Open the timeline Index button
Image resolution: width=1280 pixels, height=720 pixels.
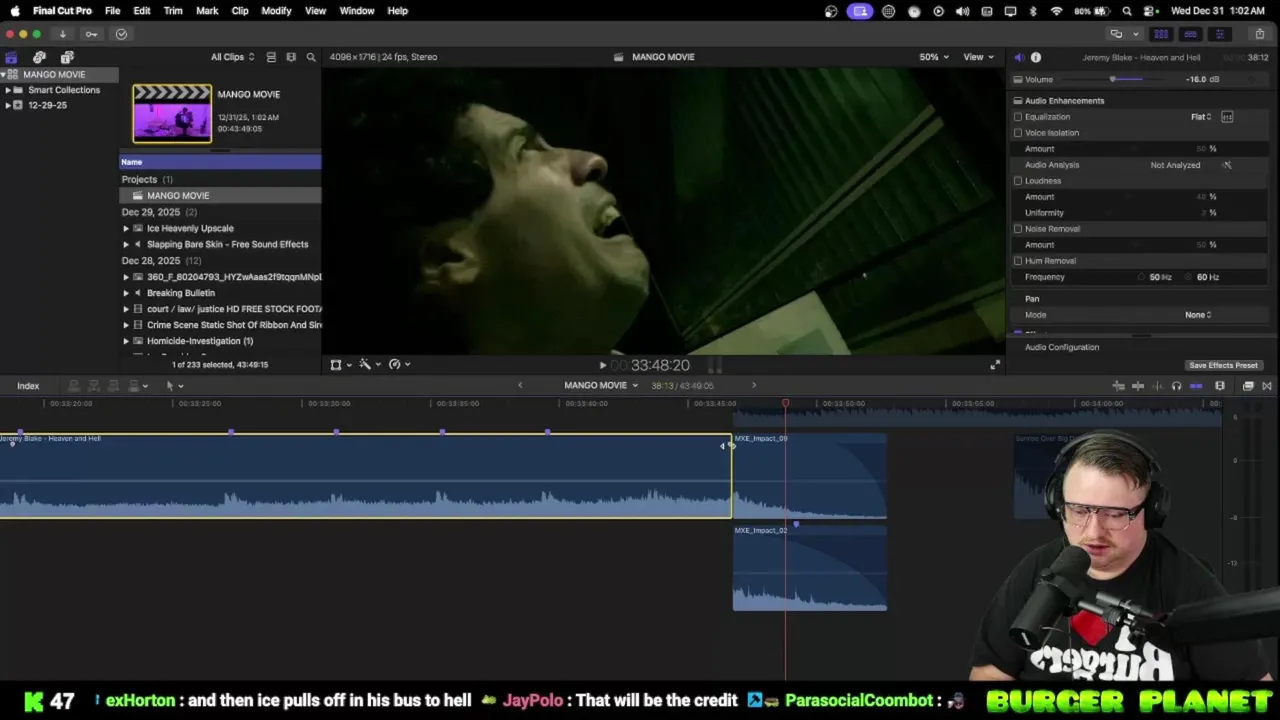coord(28,386)
